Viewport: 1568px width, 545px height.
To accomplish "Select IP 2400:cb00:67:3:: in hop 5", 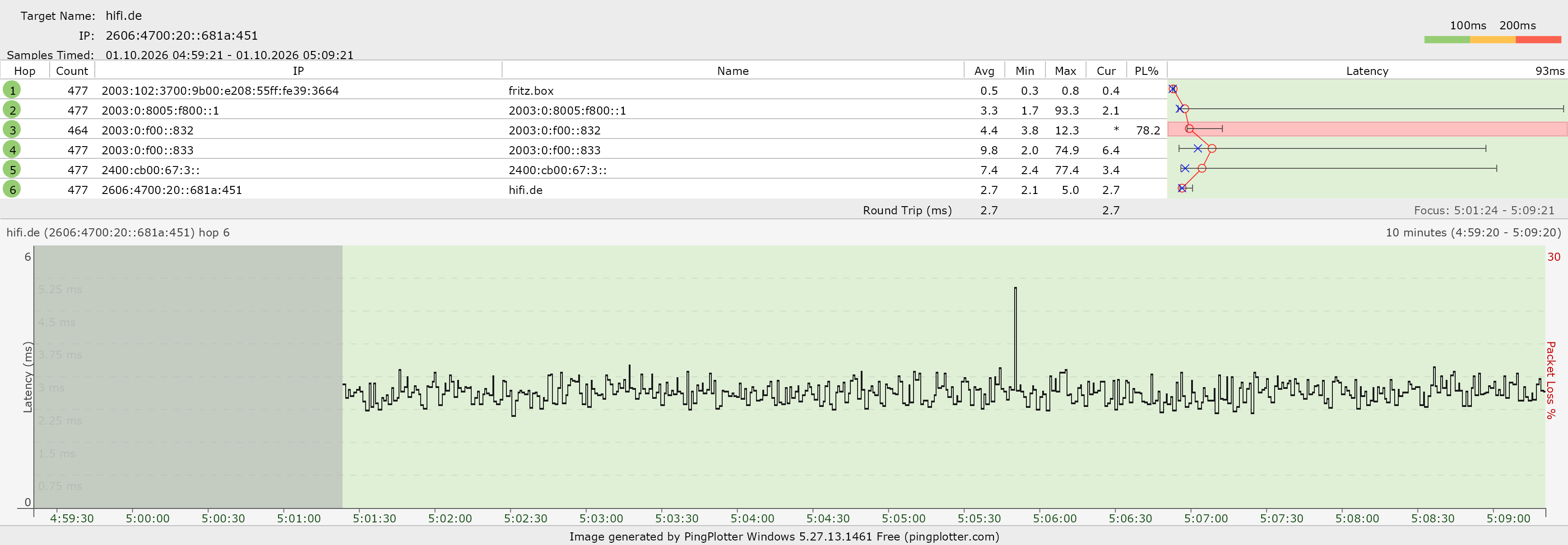I will (150, 171).
